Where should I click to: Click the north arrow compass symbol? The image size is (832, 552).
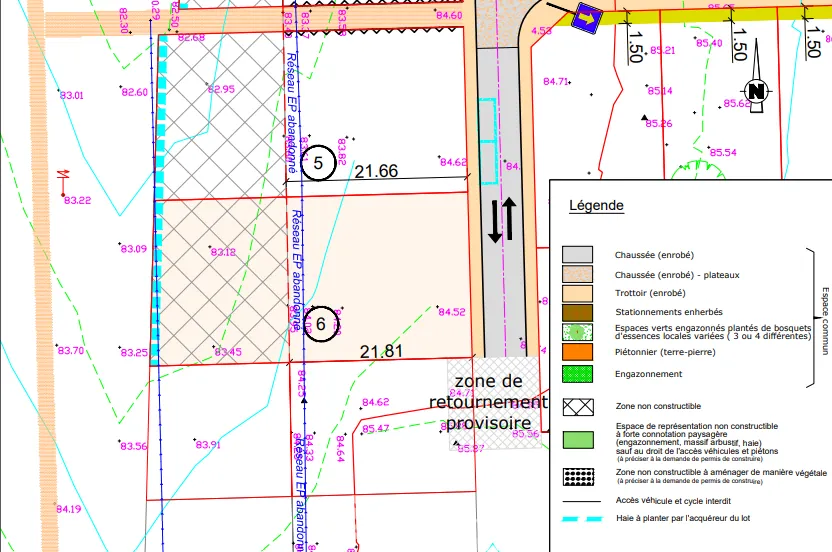click(757, 91)
